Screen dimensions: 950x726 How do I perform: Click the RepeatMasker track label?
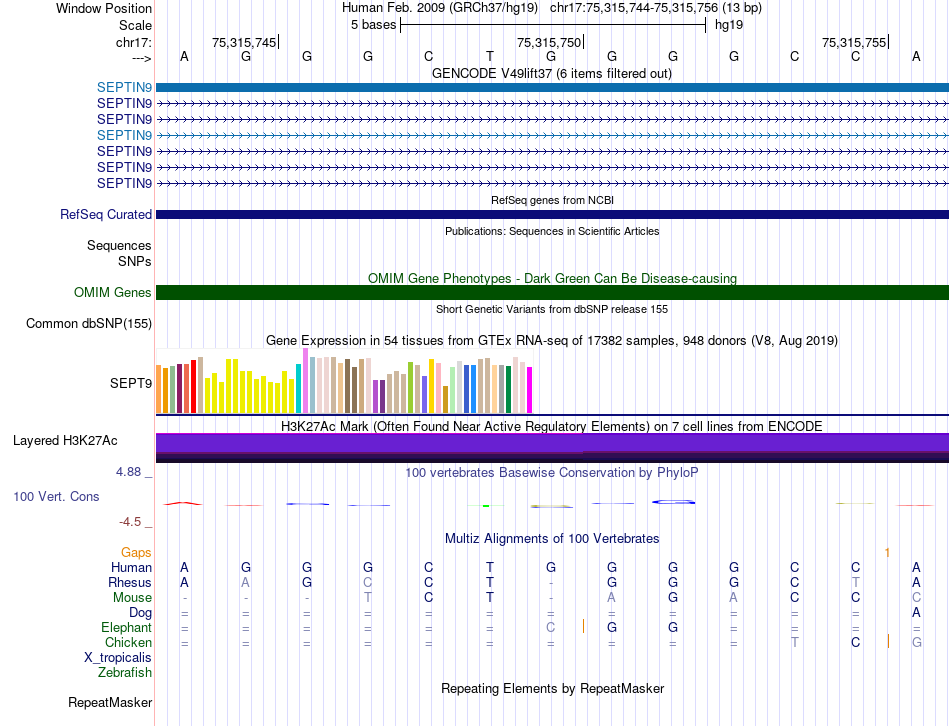(110, 703)
